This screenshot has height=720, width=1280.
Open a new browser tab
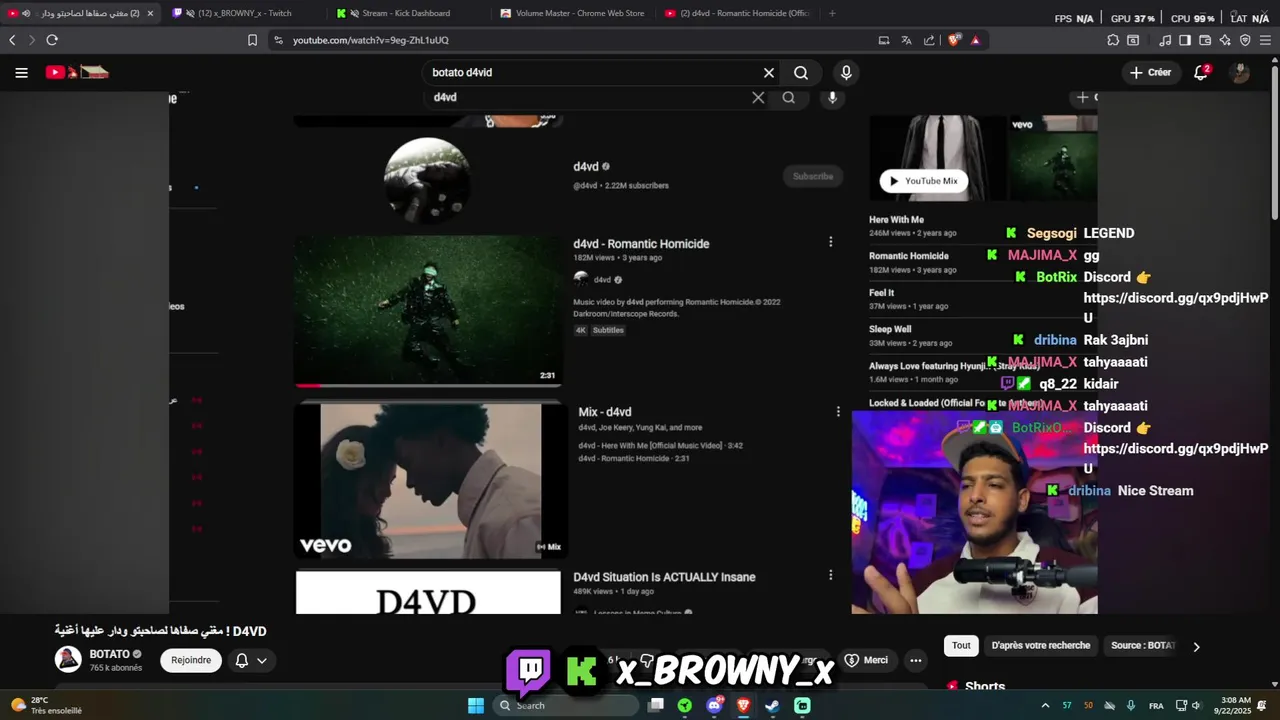(x=832, y=13)
